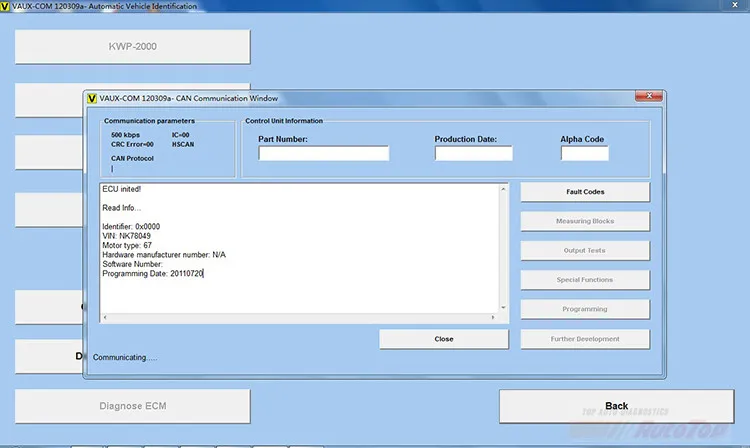Open Measuring Blocks
The width and height of the screenshot is (750, 448).
coord(585,221)
